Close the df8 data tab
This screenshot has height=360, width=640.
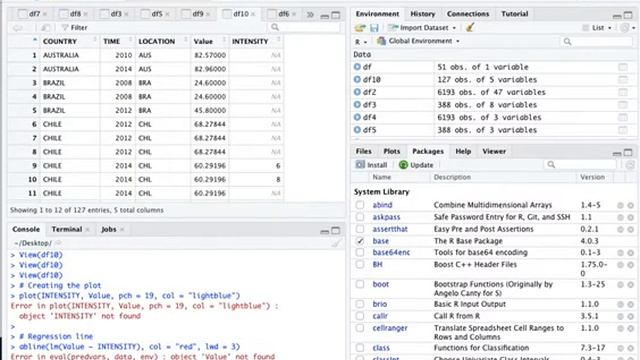[x=86, y=14]
